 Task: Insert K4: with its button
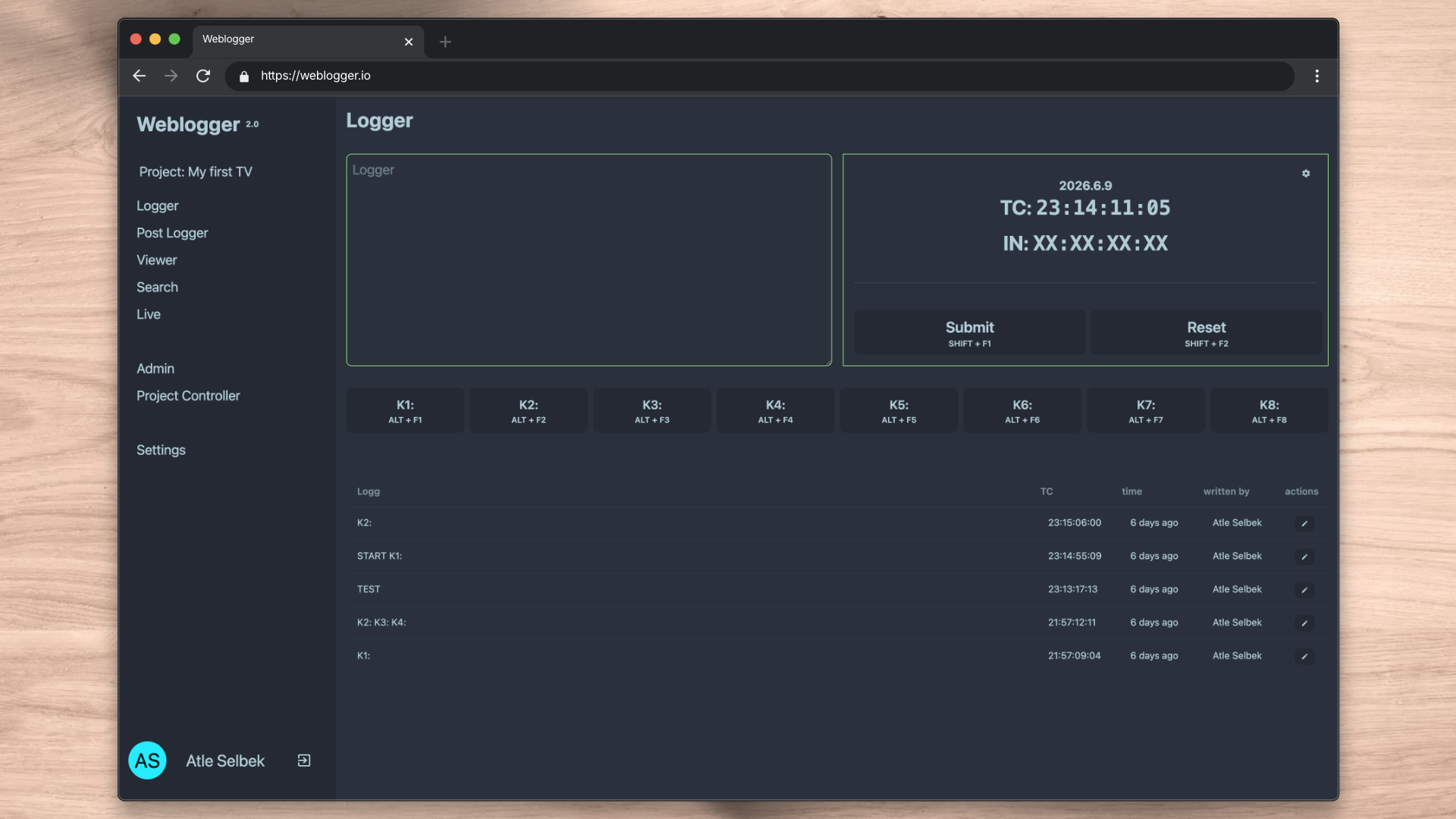tap(776, 410)
